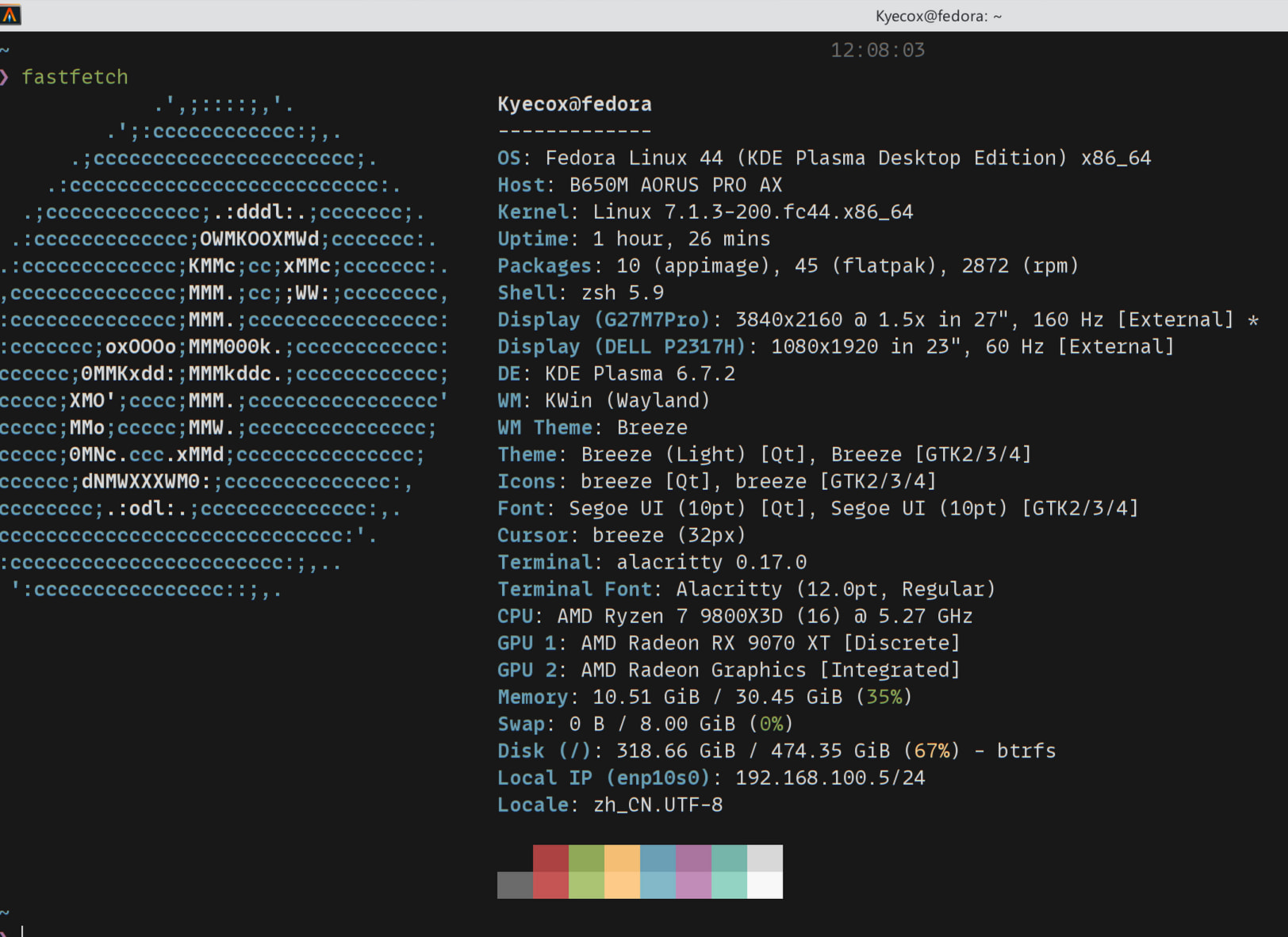Click the teal swatch in top palette row
The width and height of the screenshot is (1288, 937).
tap(729, 859)
